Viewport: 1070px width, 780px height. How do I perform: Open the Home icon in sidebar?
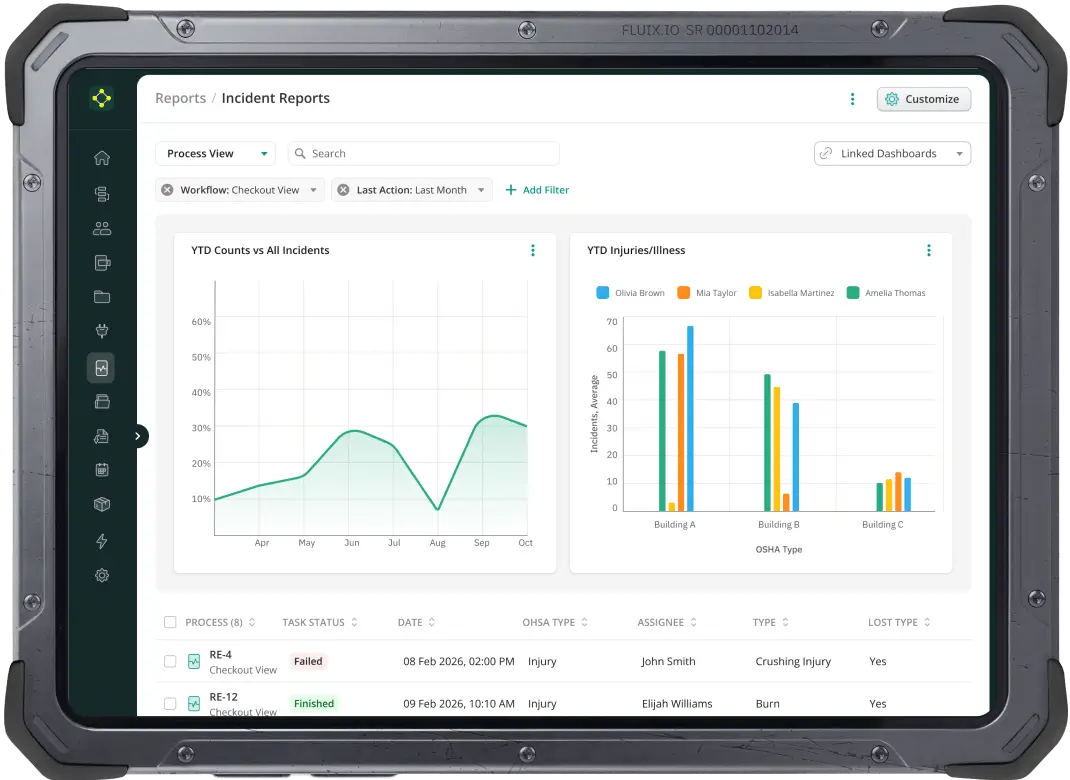[x=101, y=158]
